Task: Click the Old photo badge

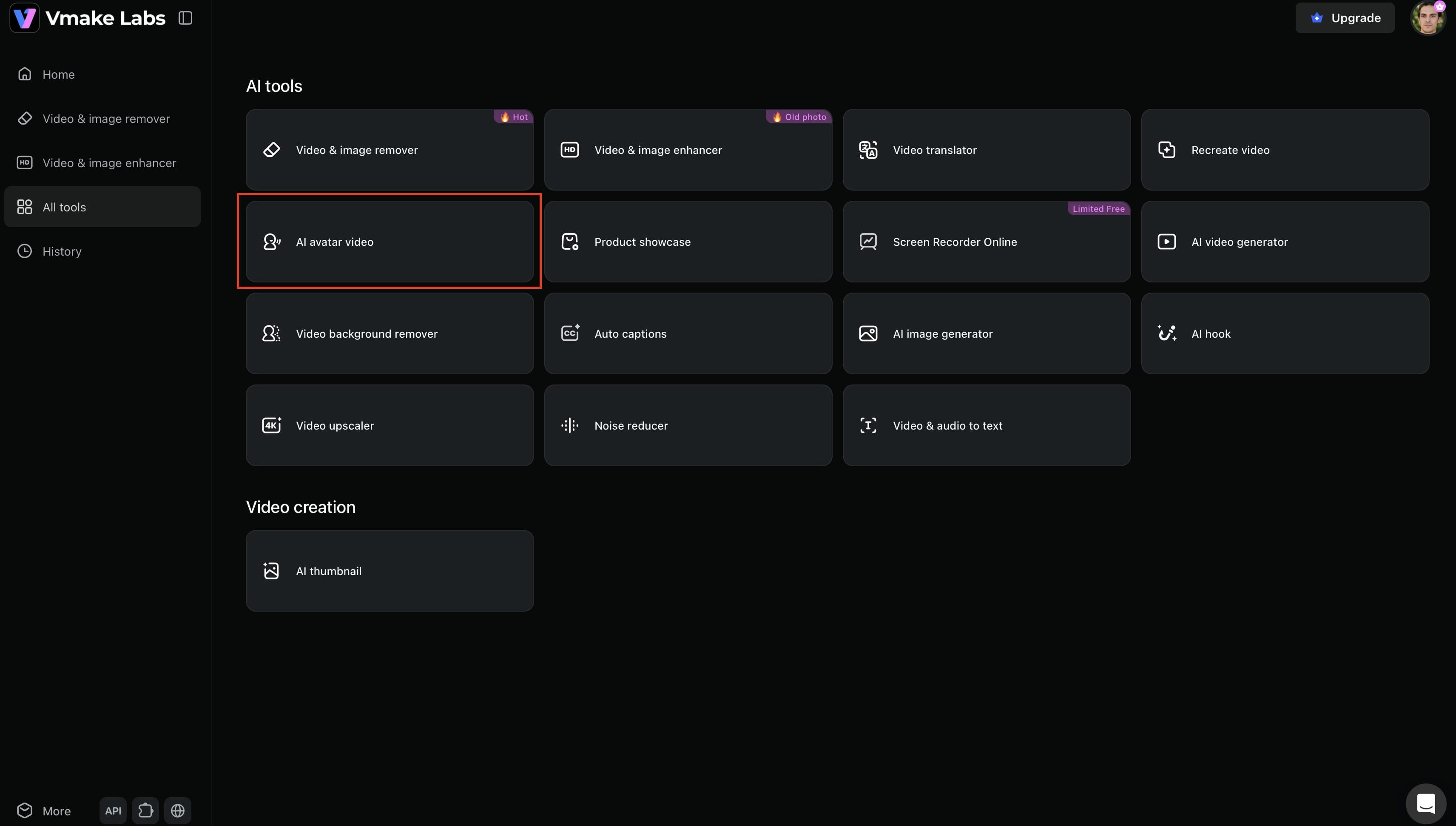Action: tap(799, 117)
